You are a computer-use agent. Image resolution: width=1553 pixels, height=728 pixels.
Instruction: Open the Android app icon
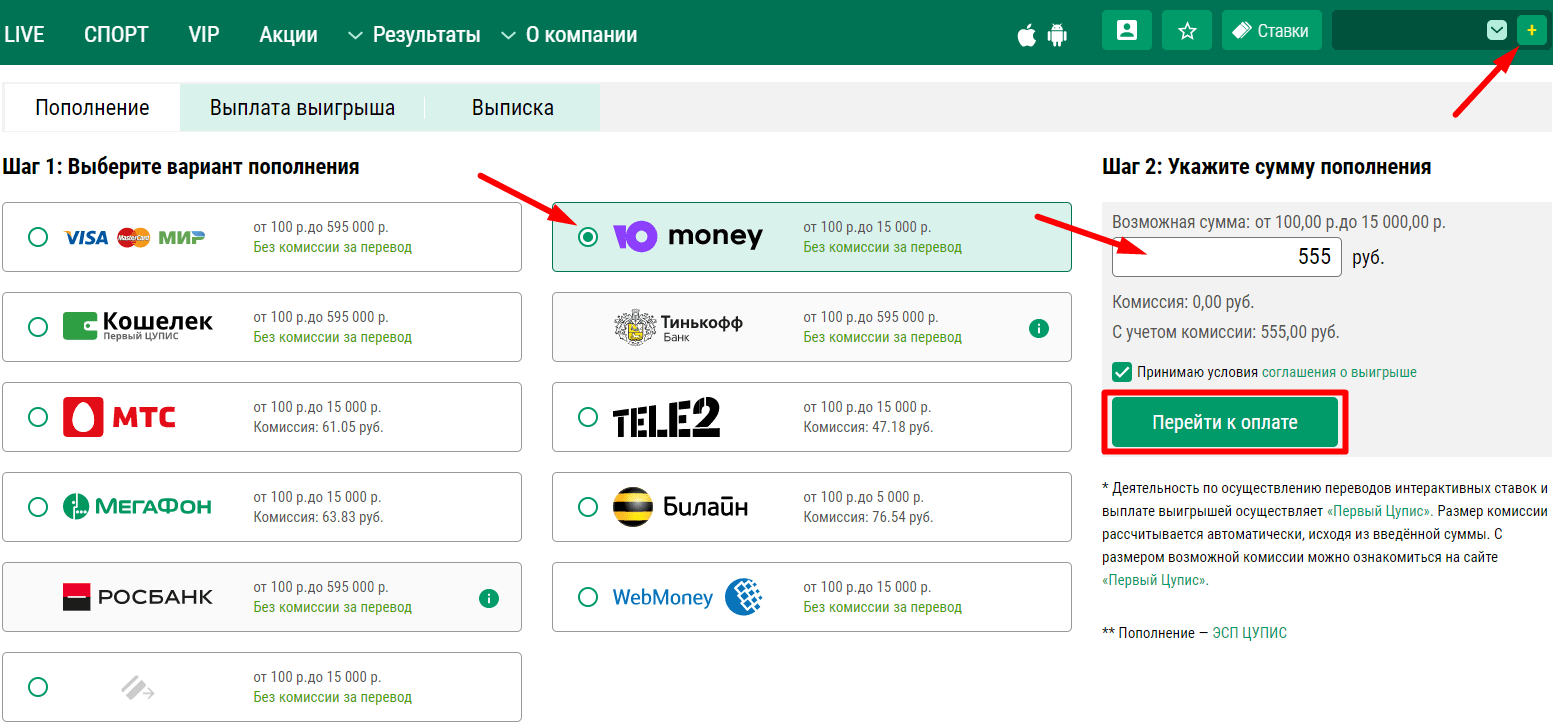[1057, 35]
